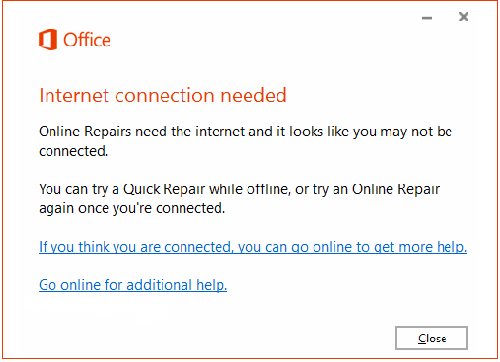Click the gray X at the top right
500x362 pixels.
pos(463,16)
